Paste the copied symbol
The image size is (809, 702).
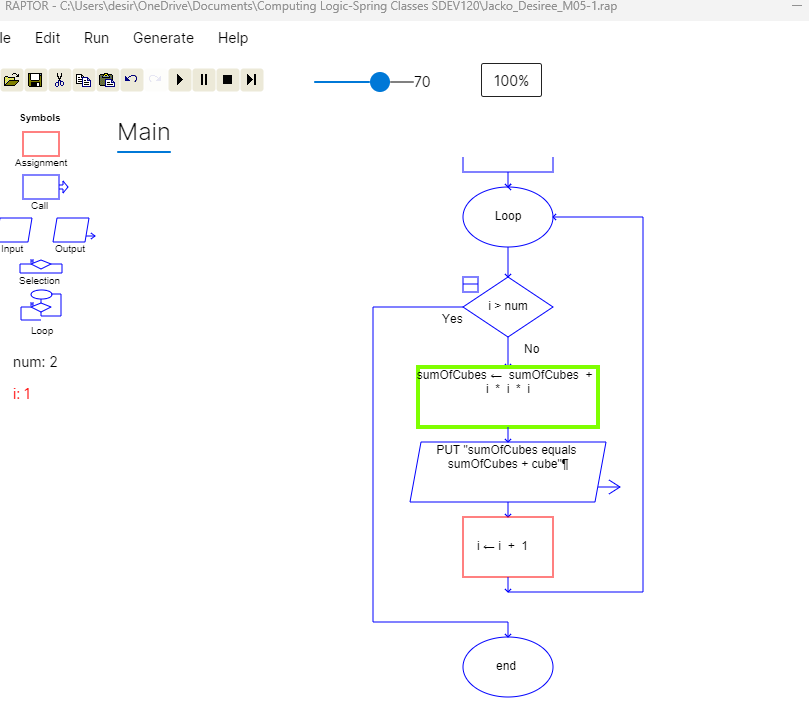click(x=107, y=80)
